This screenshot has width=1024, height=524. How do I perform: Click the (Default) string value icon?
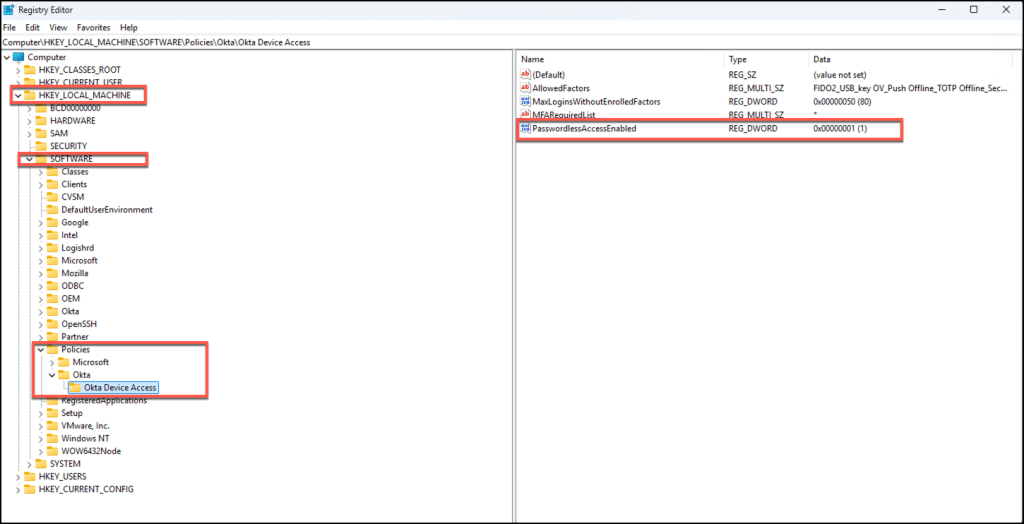pos(525,75)
